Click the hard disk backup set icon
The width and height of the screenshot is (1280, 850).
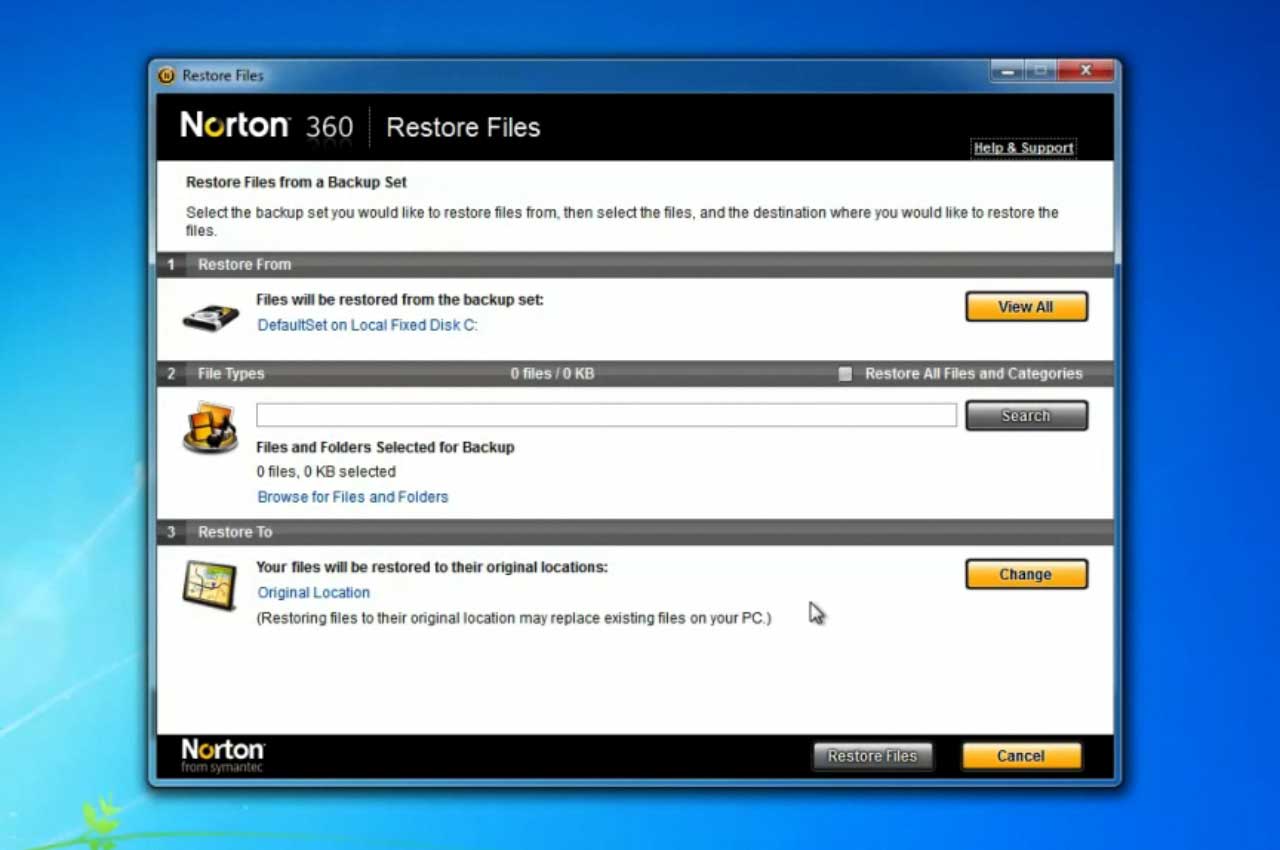(x=210, y=316)
